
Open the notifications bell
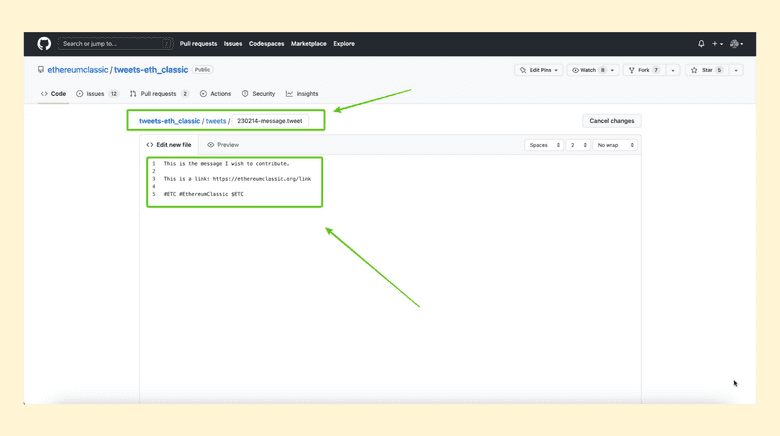[x=701, y=44]
